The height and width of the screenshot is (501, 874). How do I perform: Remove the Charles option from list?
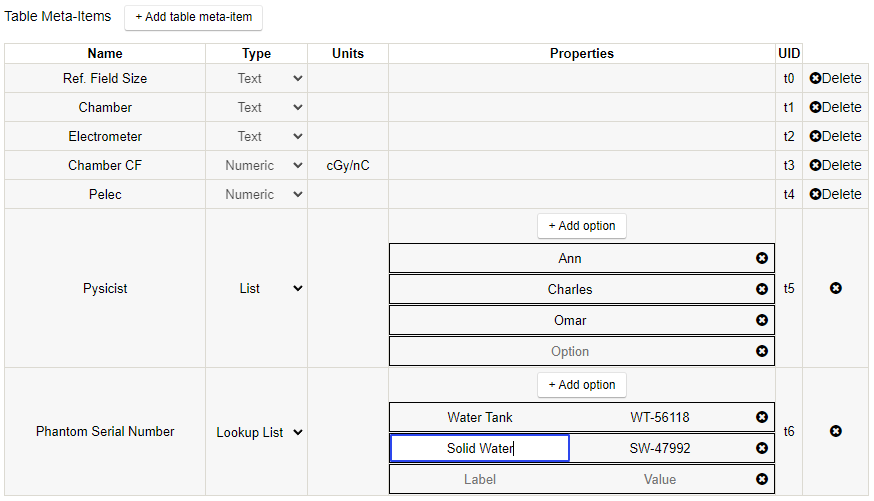tap(762, 290)
